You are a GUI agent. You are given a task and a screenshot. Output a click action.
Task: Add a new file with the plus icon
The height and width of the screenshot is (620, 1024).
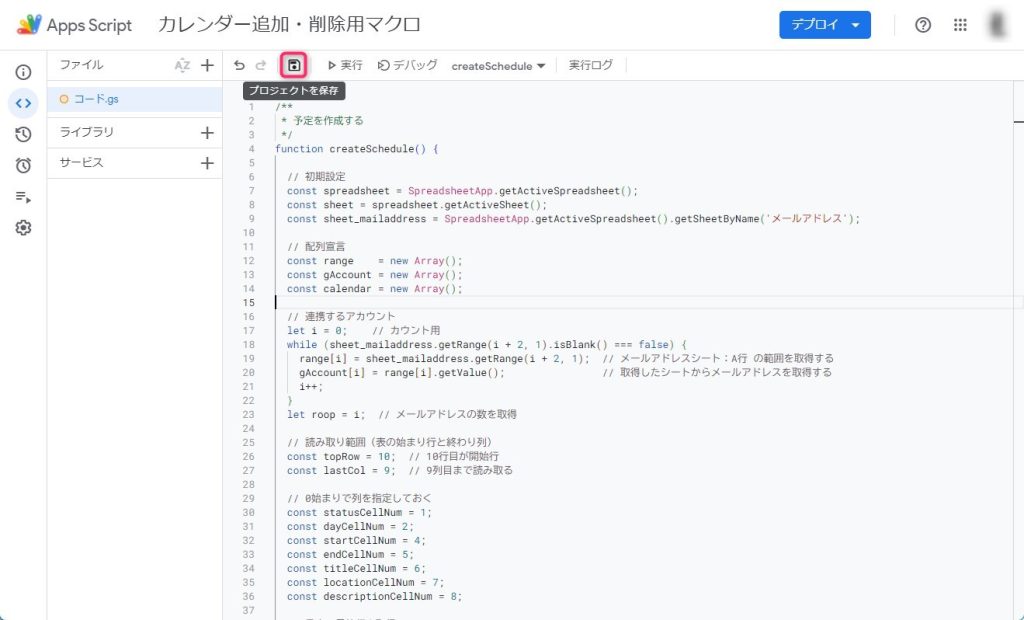point(207,66)
